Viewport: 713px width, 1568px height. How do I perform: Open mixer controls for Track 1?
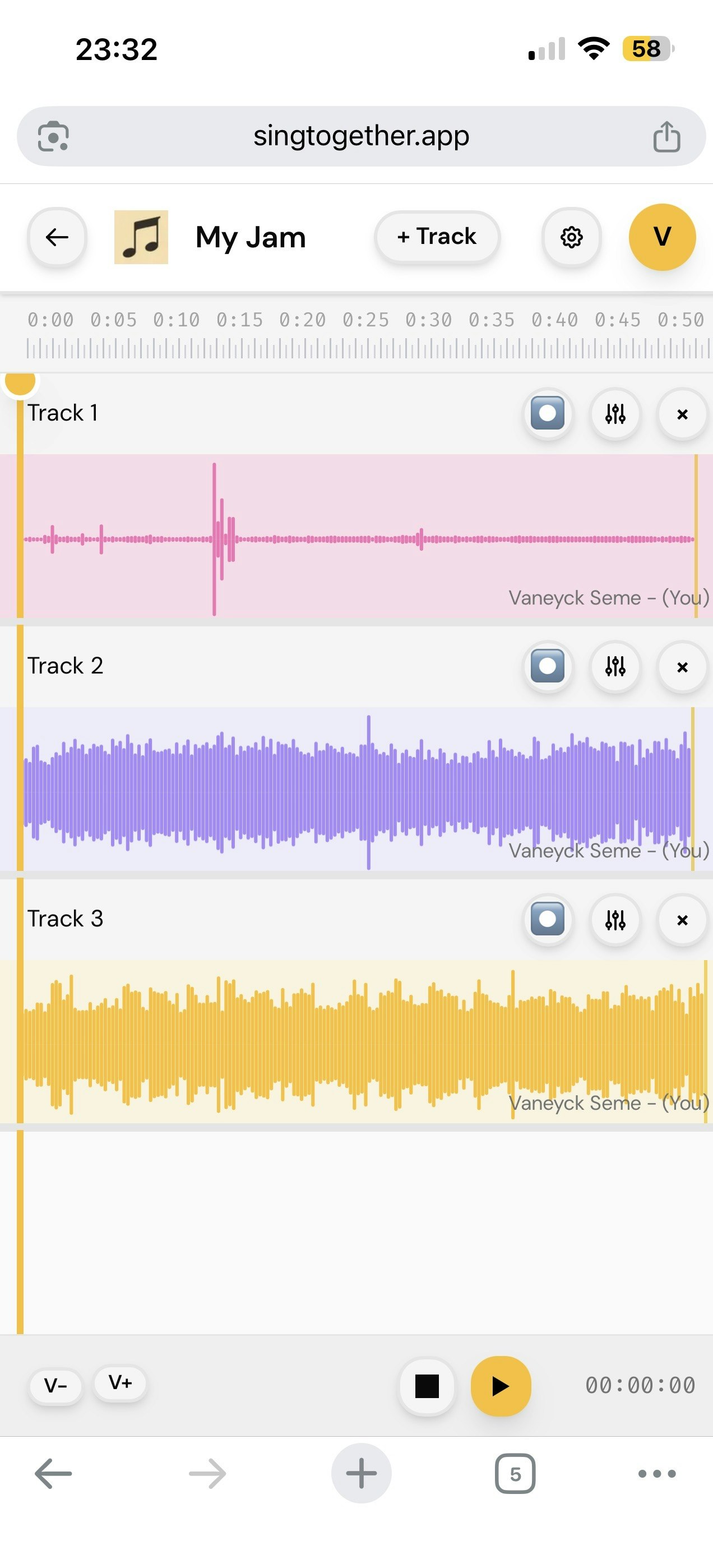(614, 414)
